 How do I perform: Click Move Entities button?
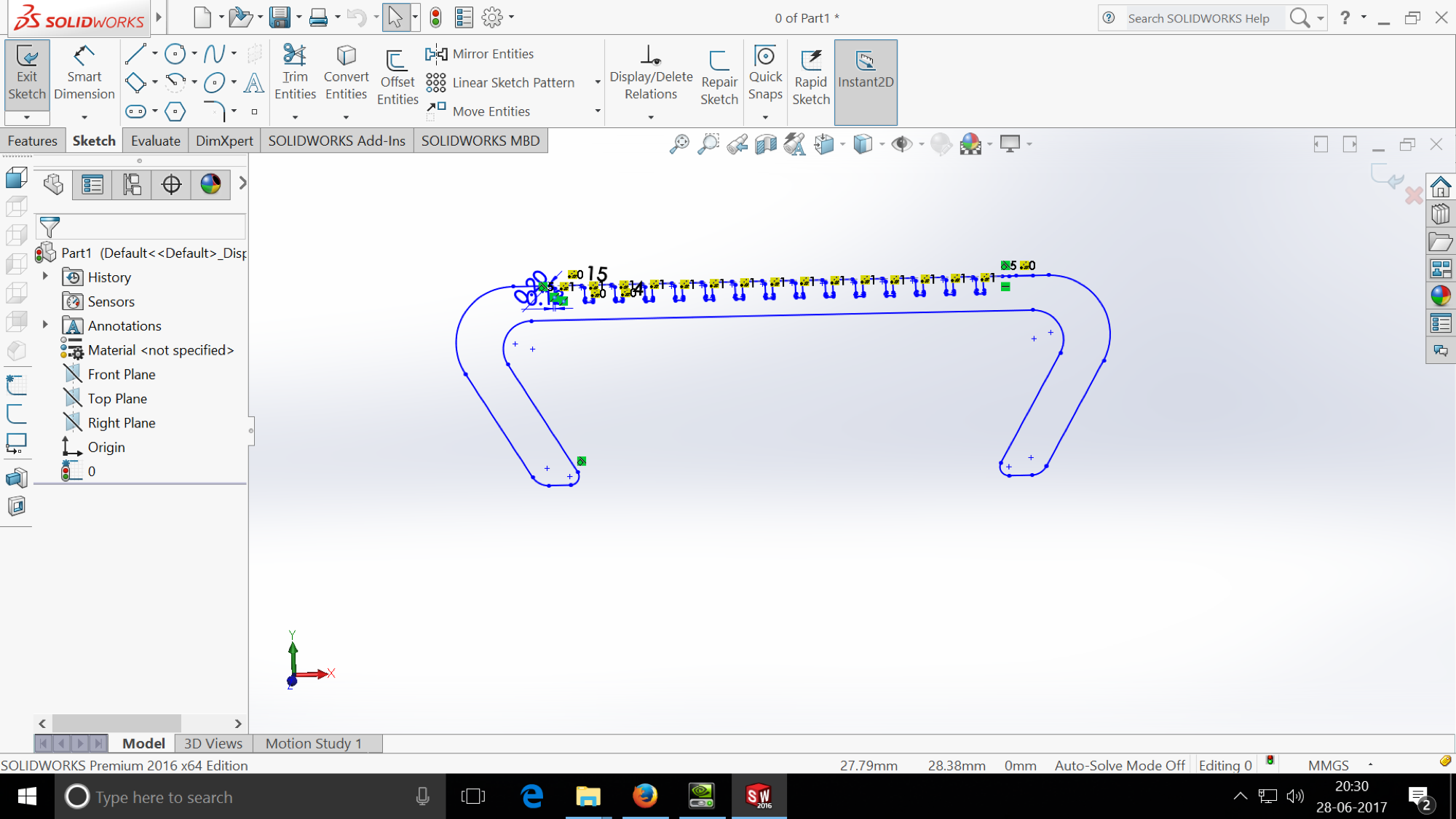[x=478, y=111]
